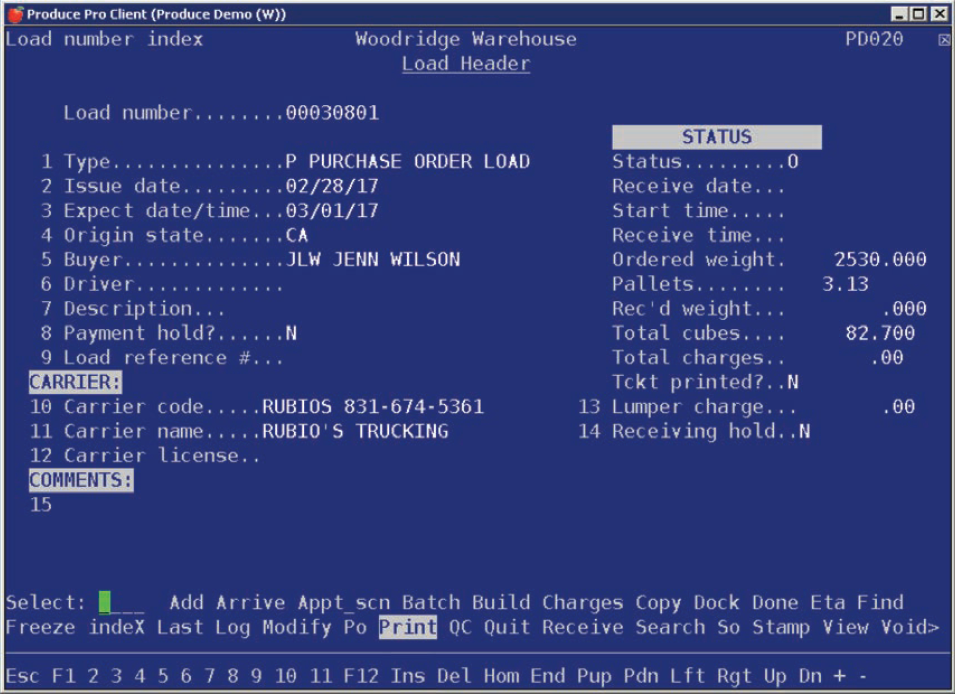Select the highlighted Print command
This screenshot has width=955, height=694.
406,627
